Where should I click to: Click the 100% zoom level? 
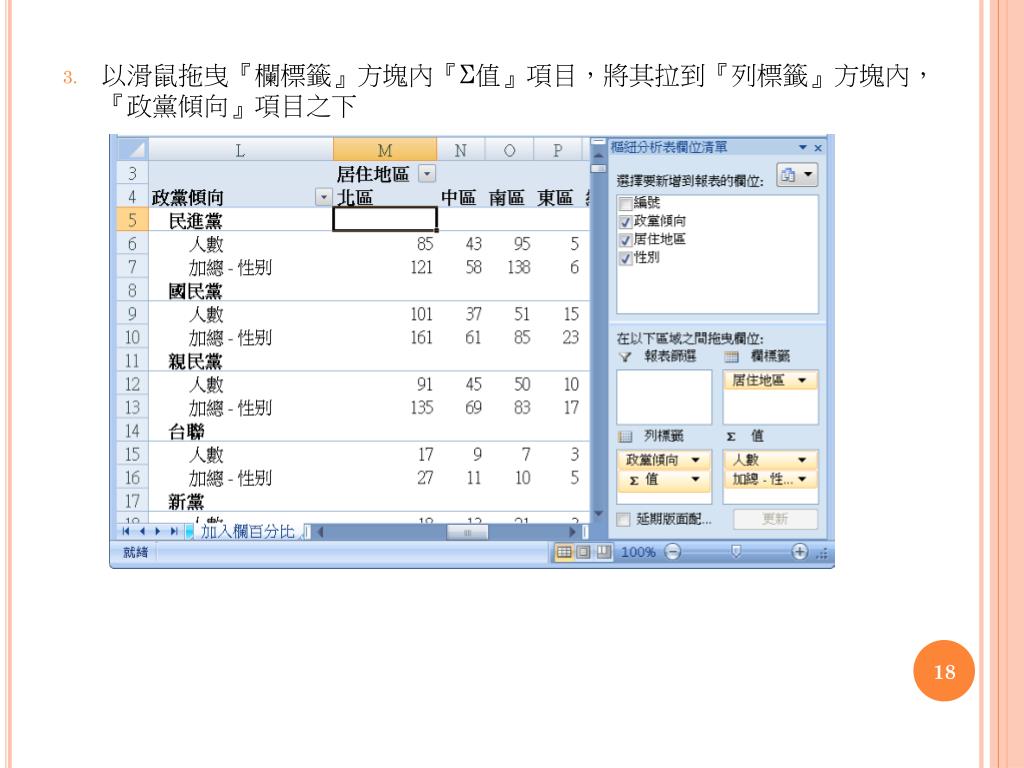tap(638, 552)
